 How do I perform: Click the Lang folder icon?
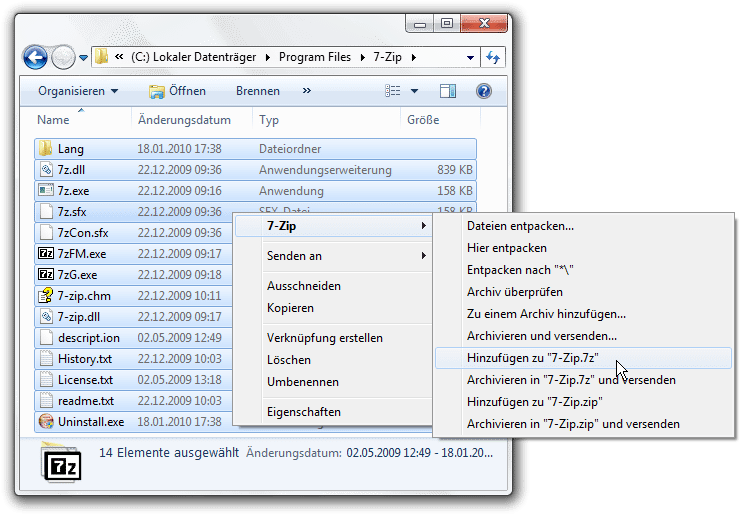click(46, 148)
